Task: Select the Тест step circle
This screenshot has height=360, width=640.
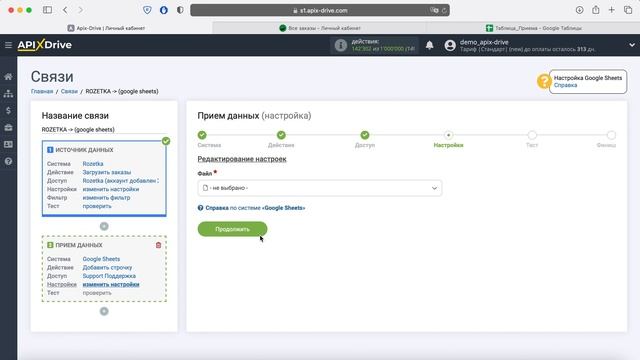Action: point(532,135)
